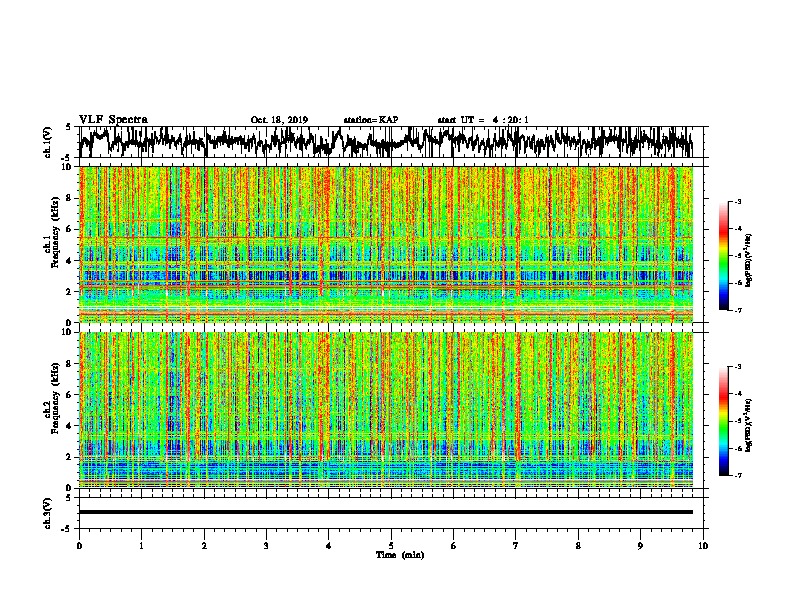The width and height of the screenshot is (792, 612).
Task: Click the "10" kHz tick of ch.2 spectrogram
Action: [x=67, y=332]
